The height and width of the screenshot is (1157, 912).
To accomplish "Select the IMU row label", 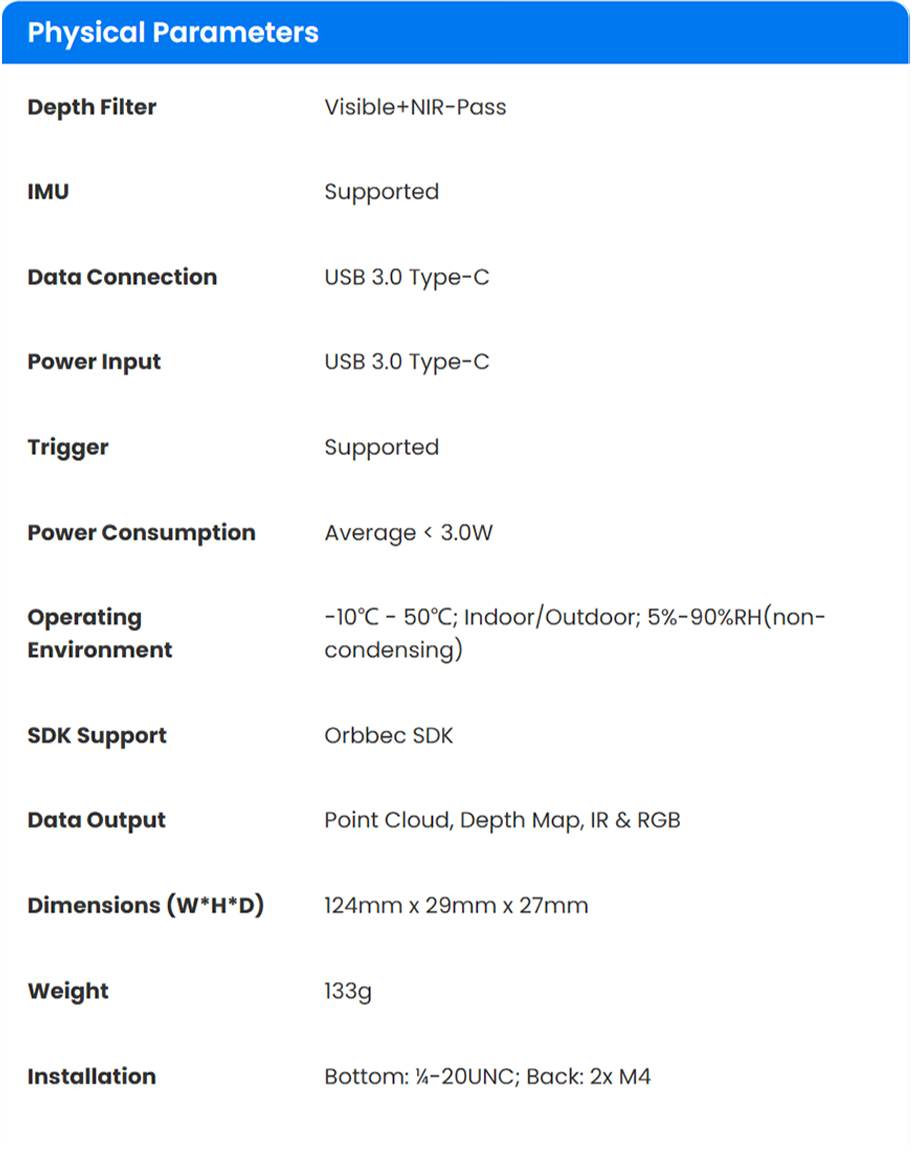I will [x=48, y=192].
